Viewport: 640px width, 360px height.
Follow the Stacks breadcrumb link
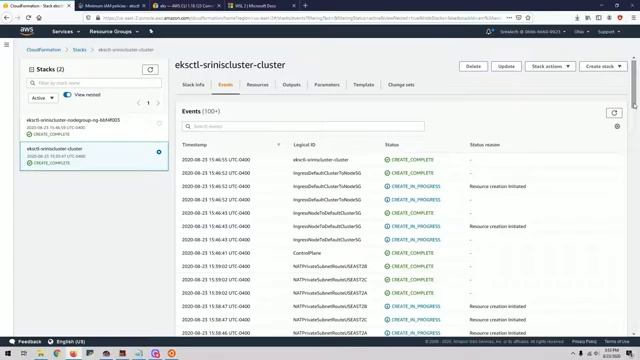[x=80, y=50]
